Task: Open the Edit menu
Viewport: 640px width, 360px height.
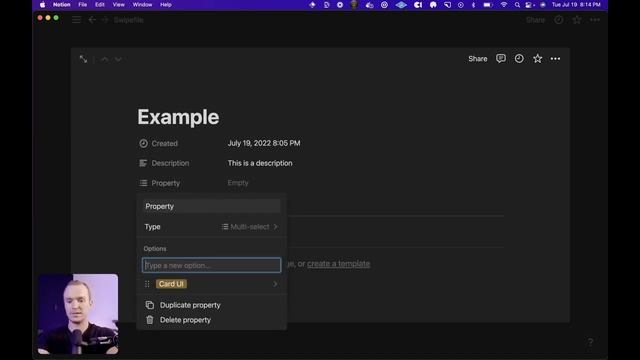Action: click(x=100, y=5)
